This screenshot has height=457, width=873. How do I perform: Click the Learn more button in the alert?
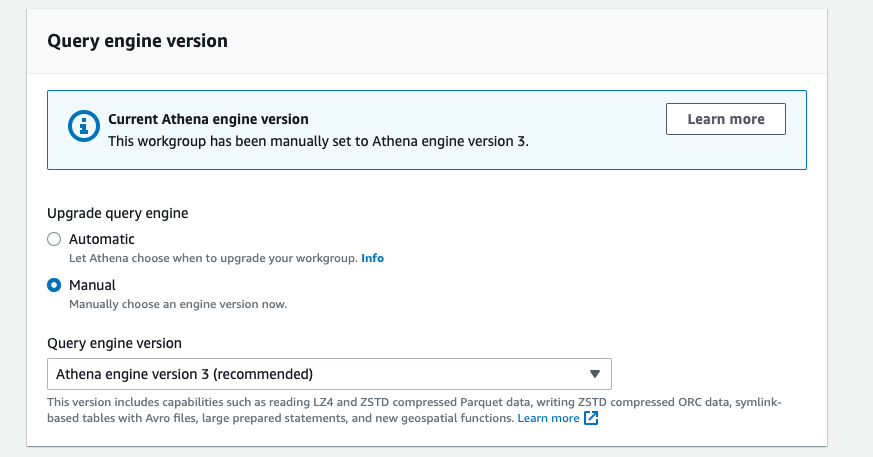(725, 119)
